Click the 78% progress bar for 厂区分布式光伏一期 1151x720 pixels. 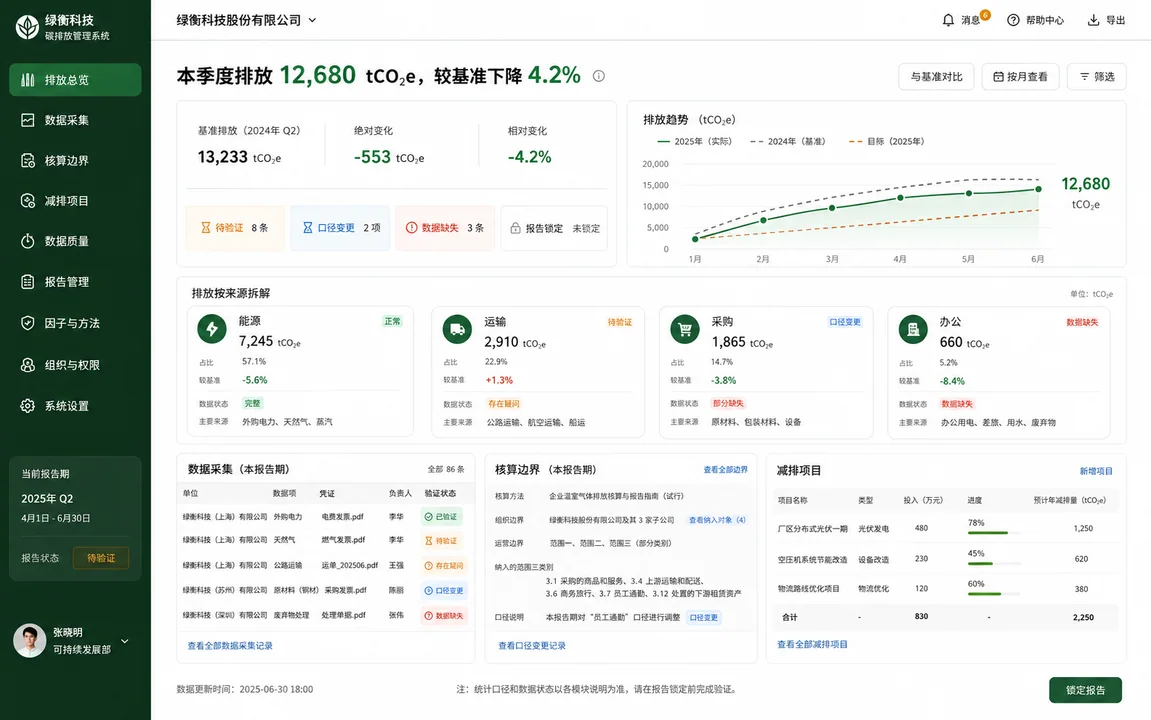pyautogui.click(x=994, y=533)
